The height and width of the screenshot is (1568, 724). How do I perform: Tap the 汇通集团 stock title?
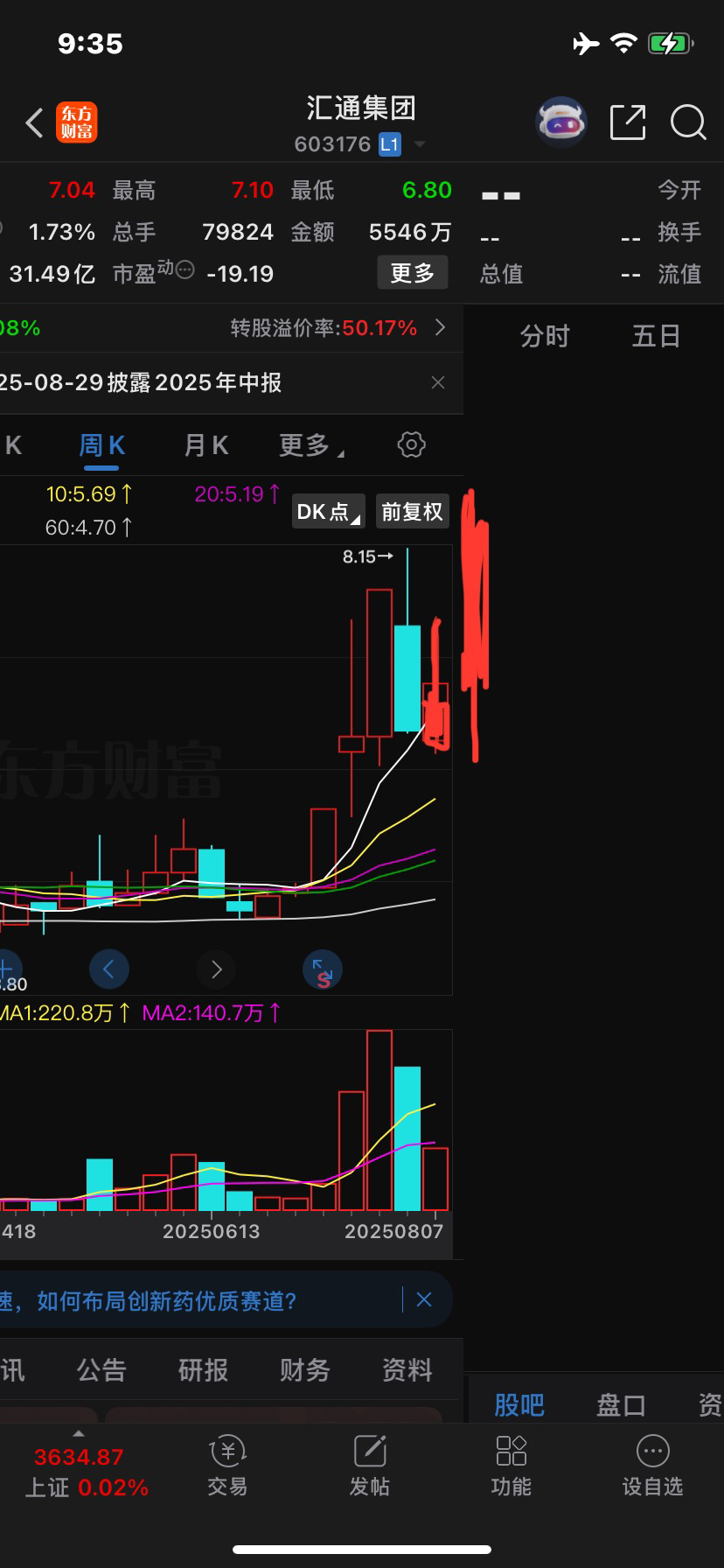tap(361, 108)
